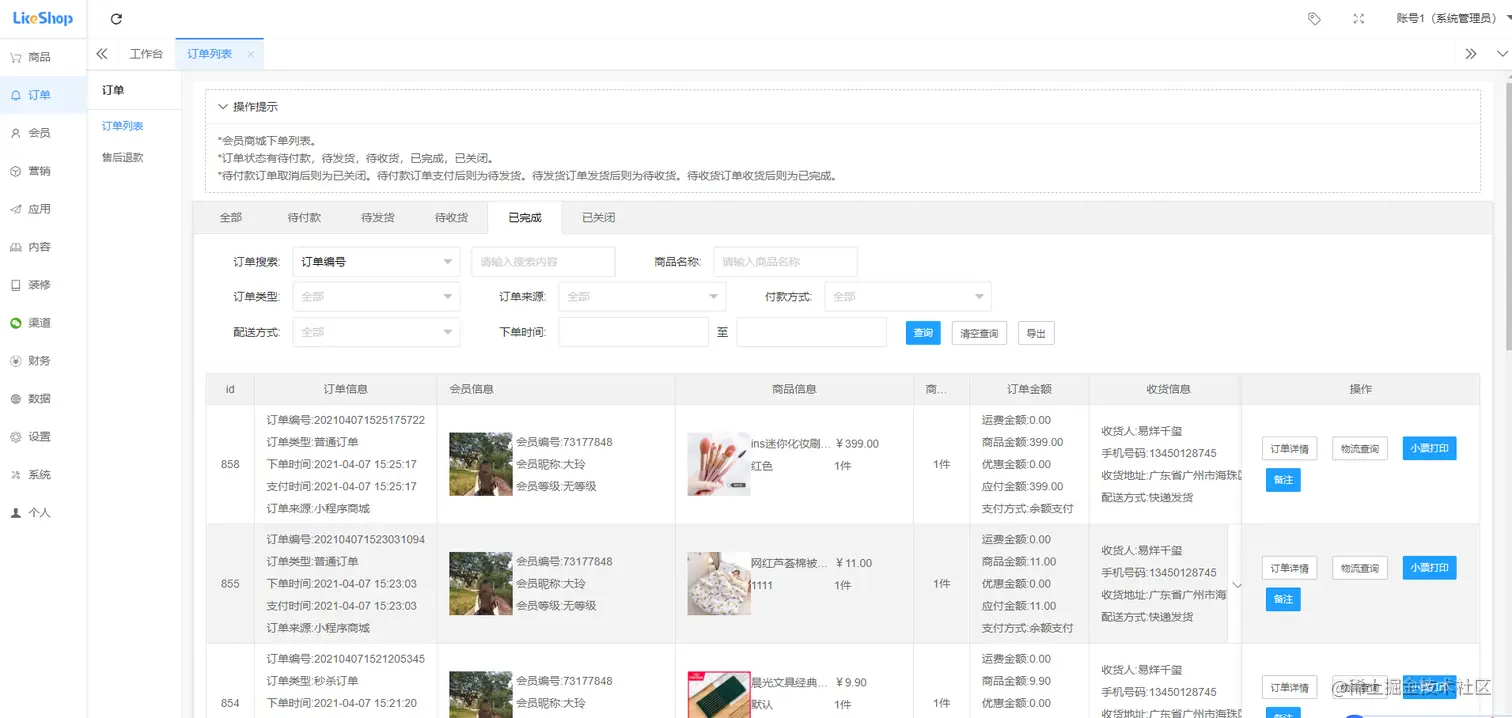
Task: Refresh the page with reload icon
Action: pos(116,19)
